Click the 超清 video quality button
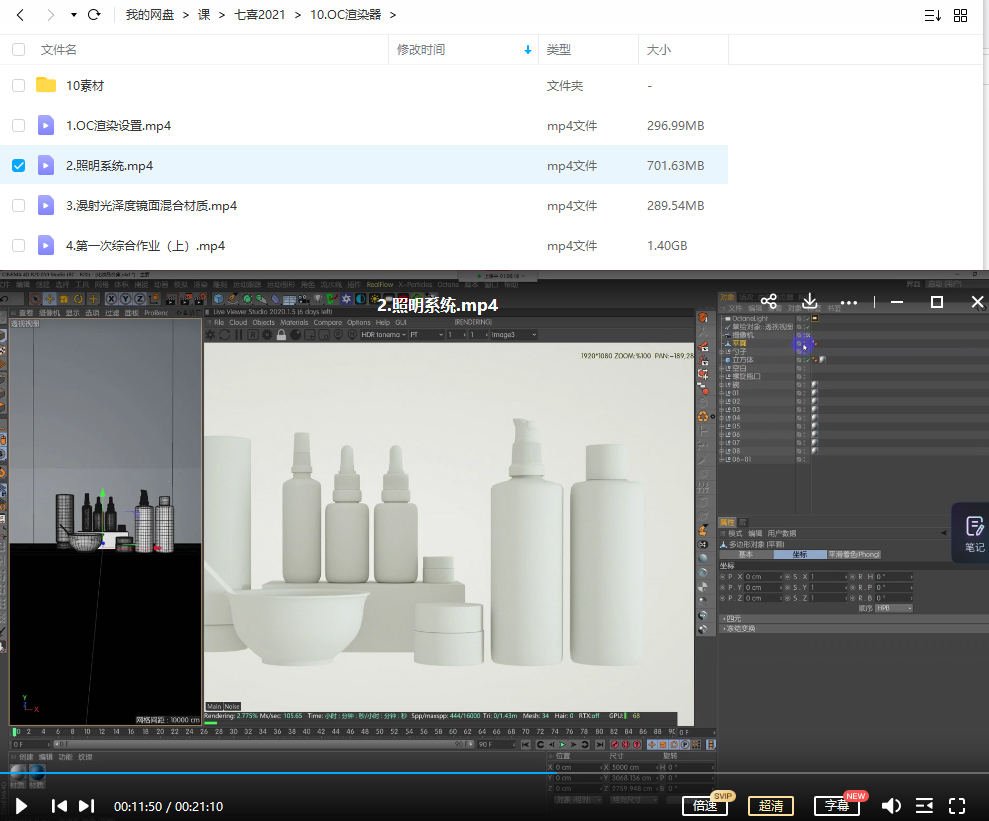Viewport: 989px width, 821px height. (770, 805)
